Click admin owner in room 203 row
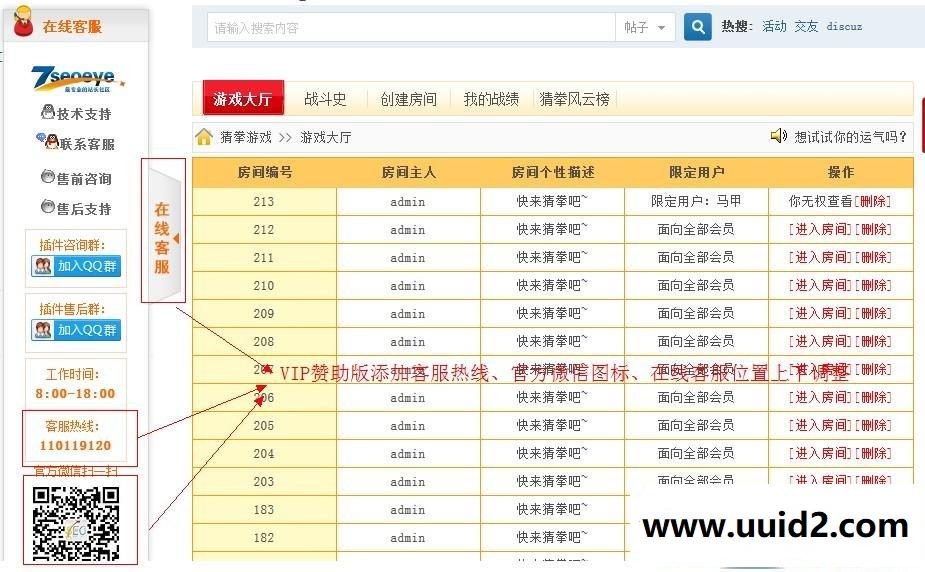The width and height of the screenshot is (925, 572). pyautogui.click(x=408, y=482)
